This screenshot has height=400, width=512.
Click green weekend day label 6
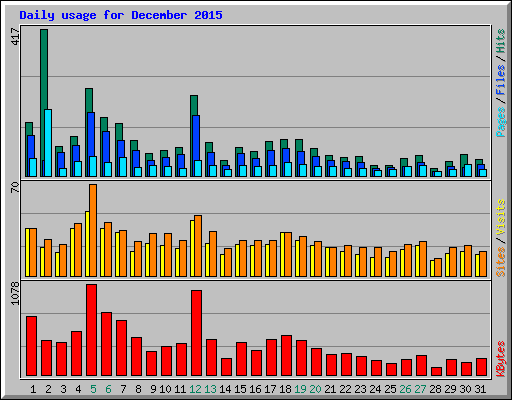click(x=108, y=389)
